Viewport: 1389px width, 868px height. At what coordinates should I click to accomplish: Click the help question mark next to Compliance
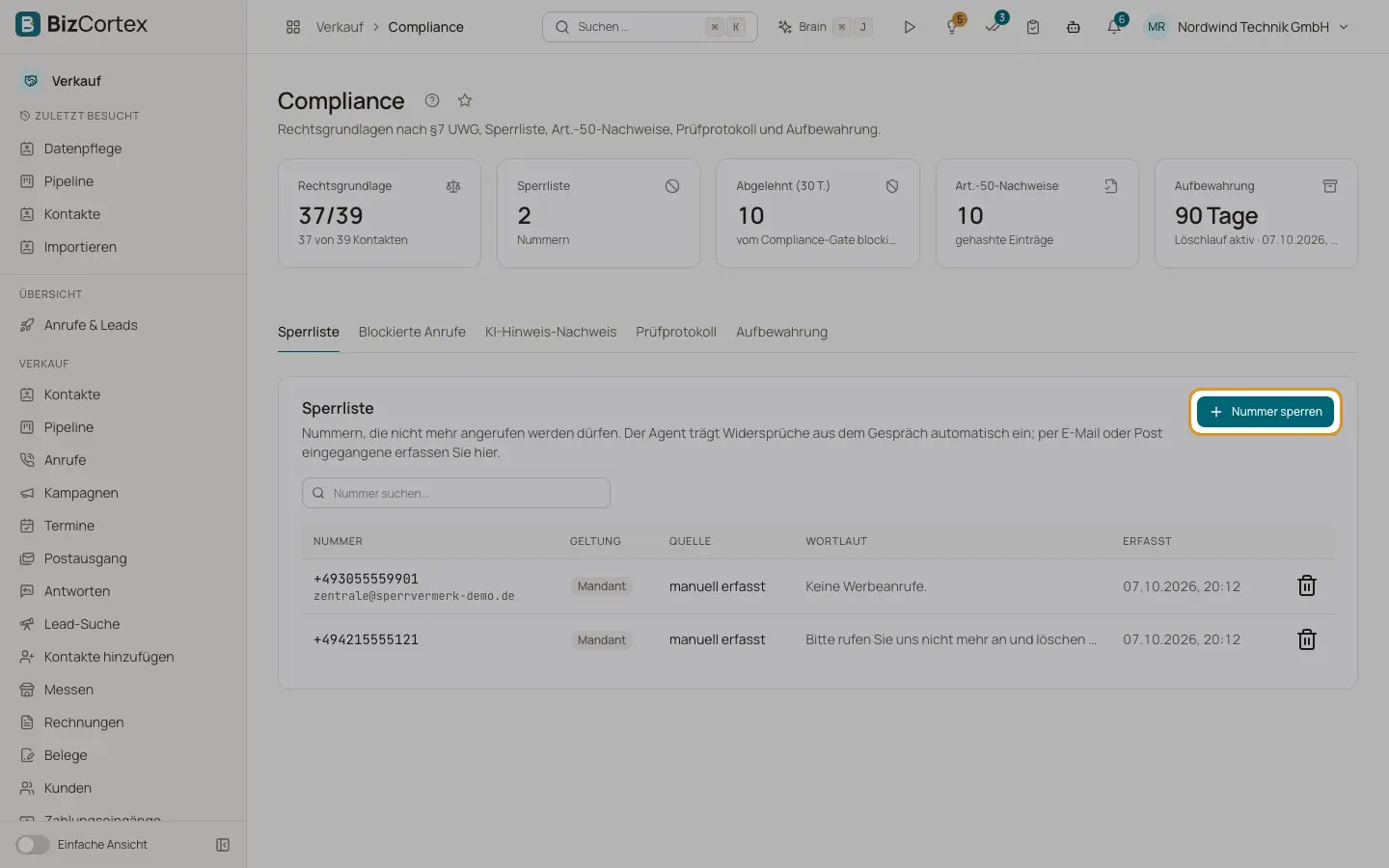[x=432, y=100]
